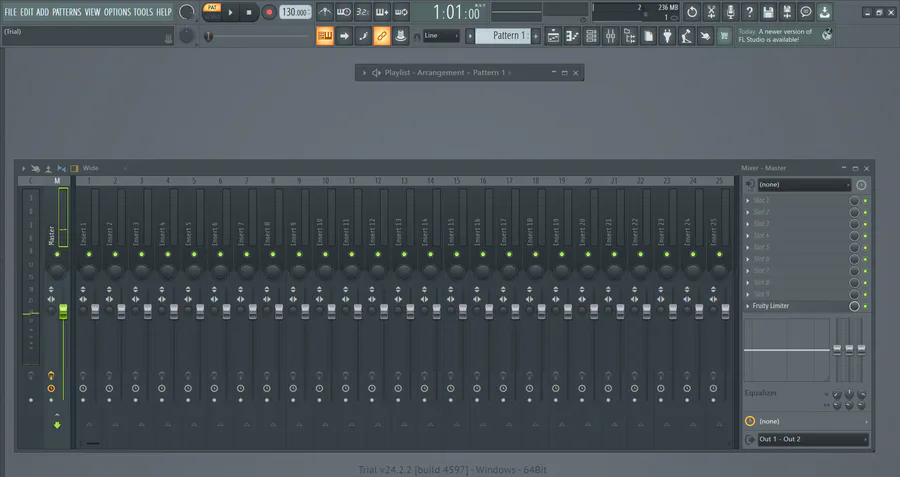
Task: Mute the Master track green light
Action: (x=57, y=254)
